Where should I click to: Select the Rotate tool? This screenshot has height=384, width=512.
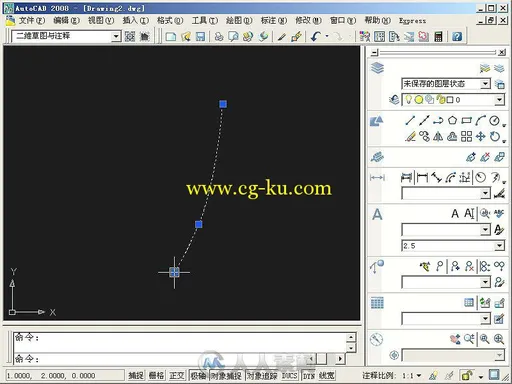click(494, 136)
